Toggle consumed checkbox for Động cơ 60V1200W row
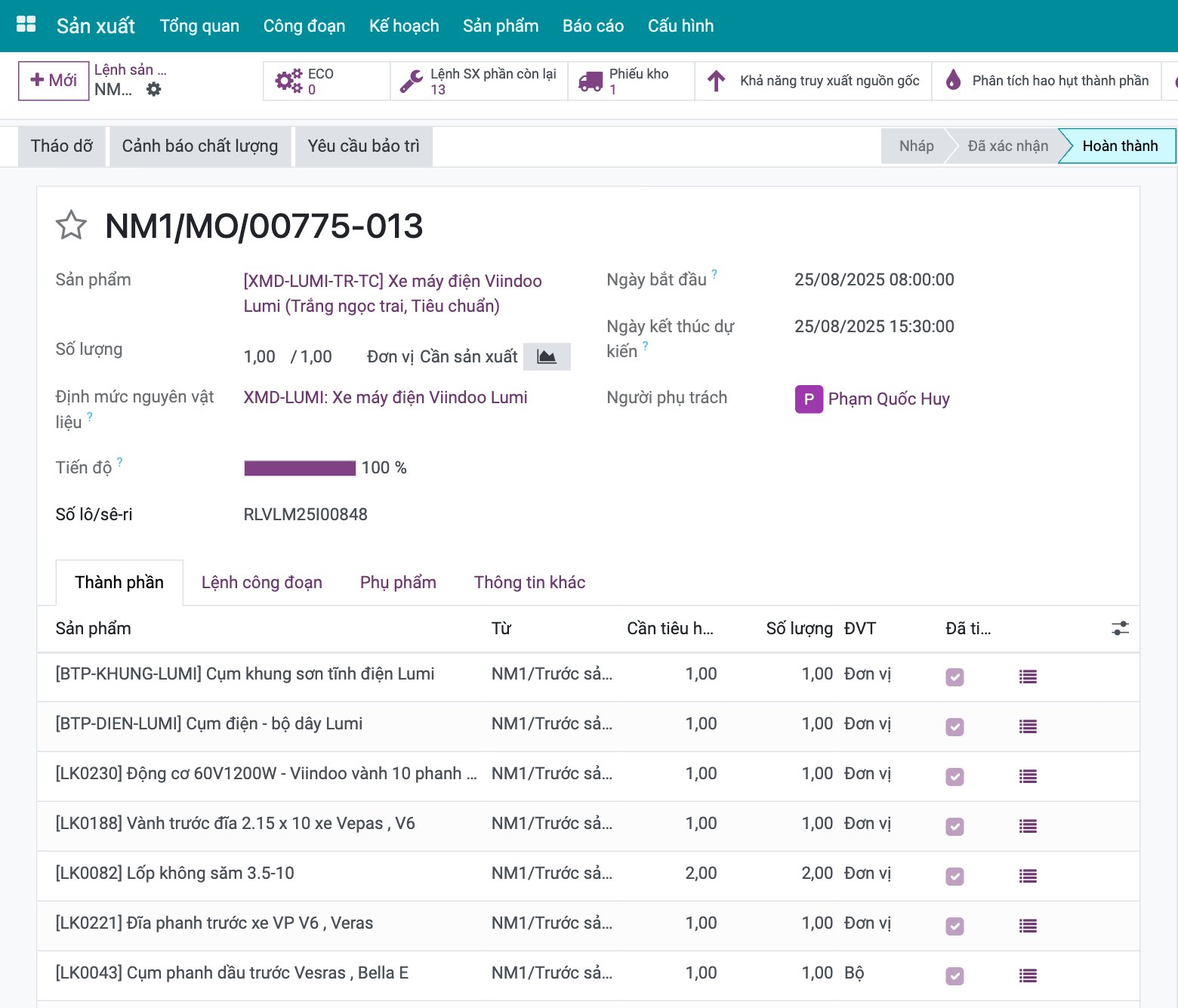The width and height of the screenshot is (1178, 1008). 954,777
